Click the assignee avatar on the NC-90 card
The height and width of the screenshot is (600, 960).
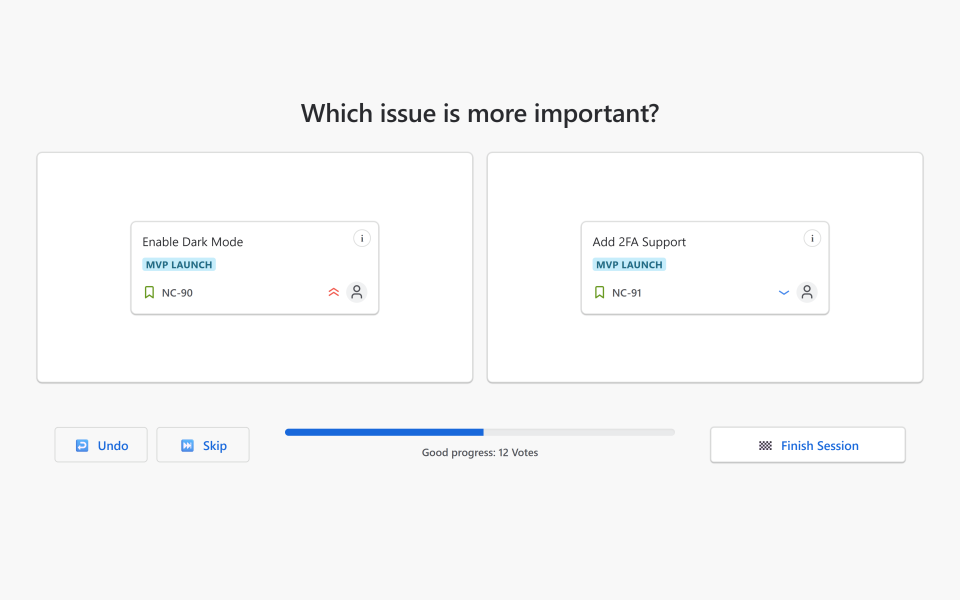click(357, 292)
